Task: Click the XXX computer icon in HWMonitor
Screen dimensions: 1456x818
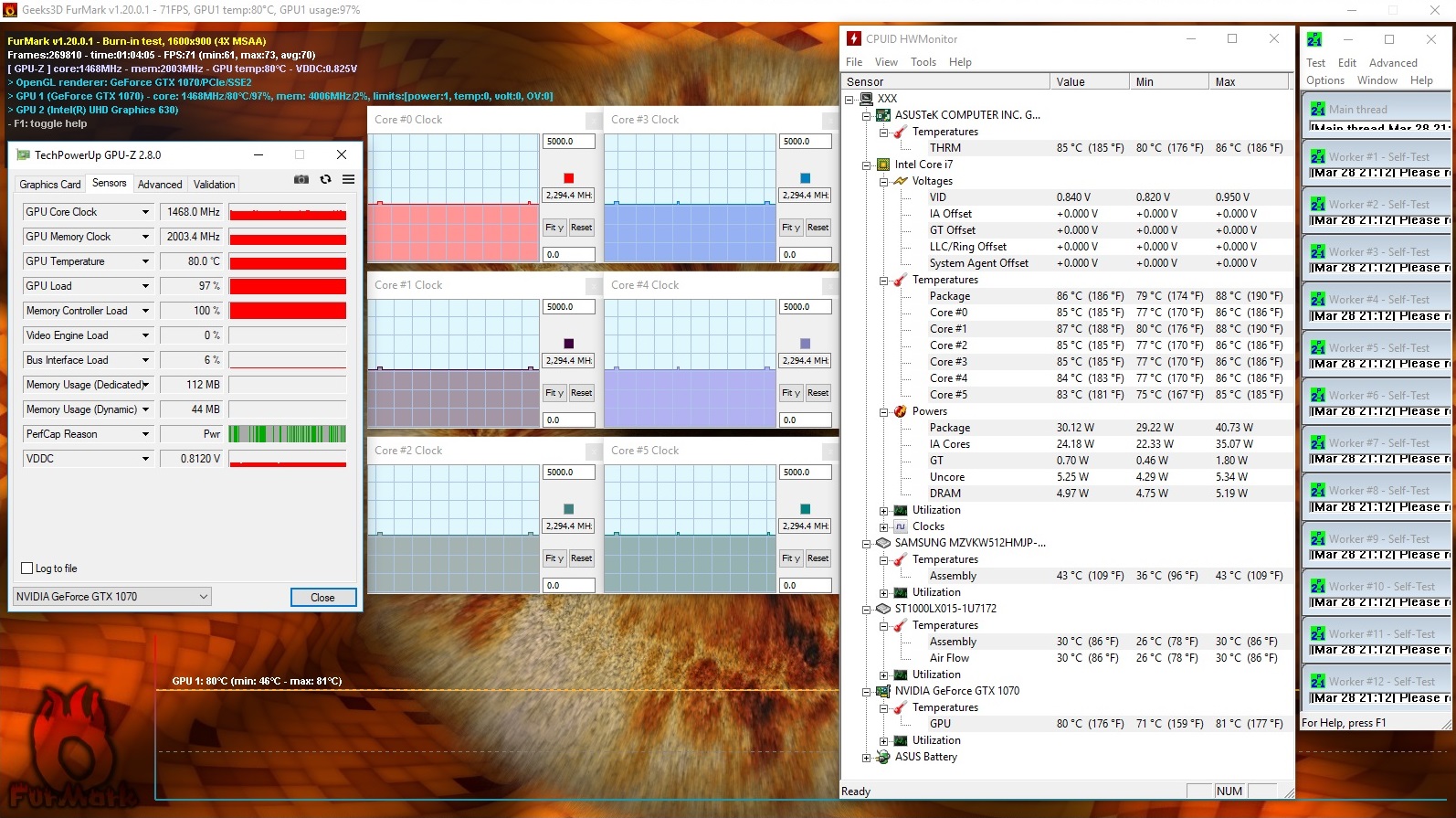Action: coord(866,99)
